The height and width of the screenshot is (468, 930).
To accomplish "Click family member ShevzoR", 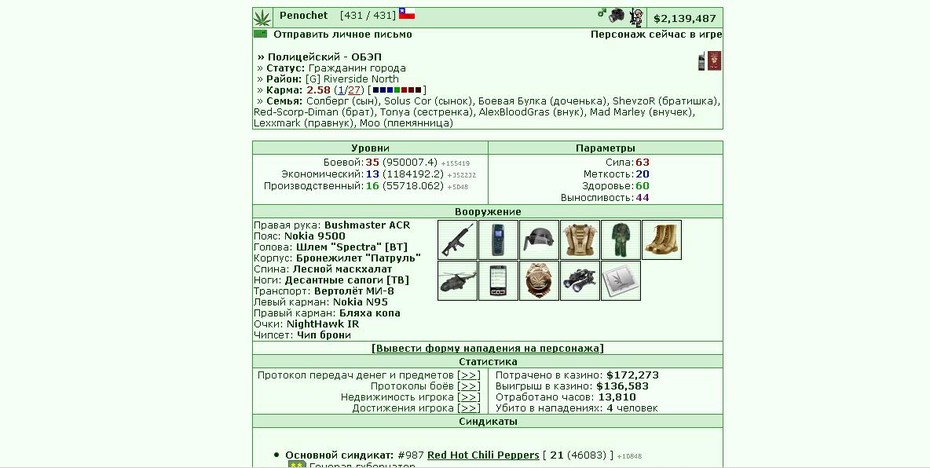I will pyautogui.click(x=633, y=101).
